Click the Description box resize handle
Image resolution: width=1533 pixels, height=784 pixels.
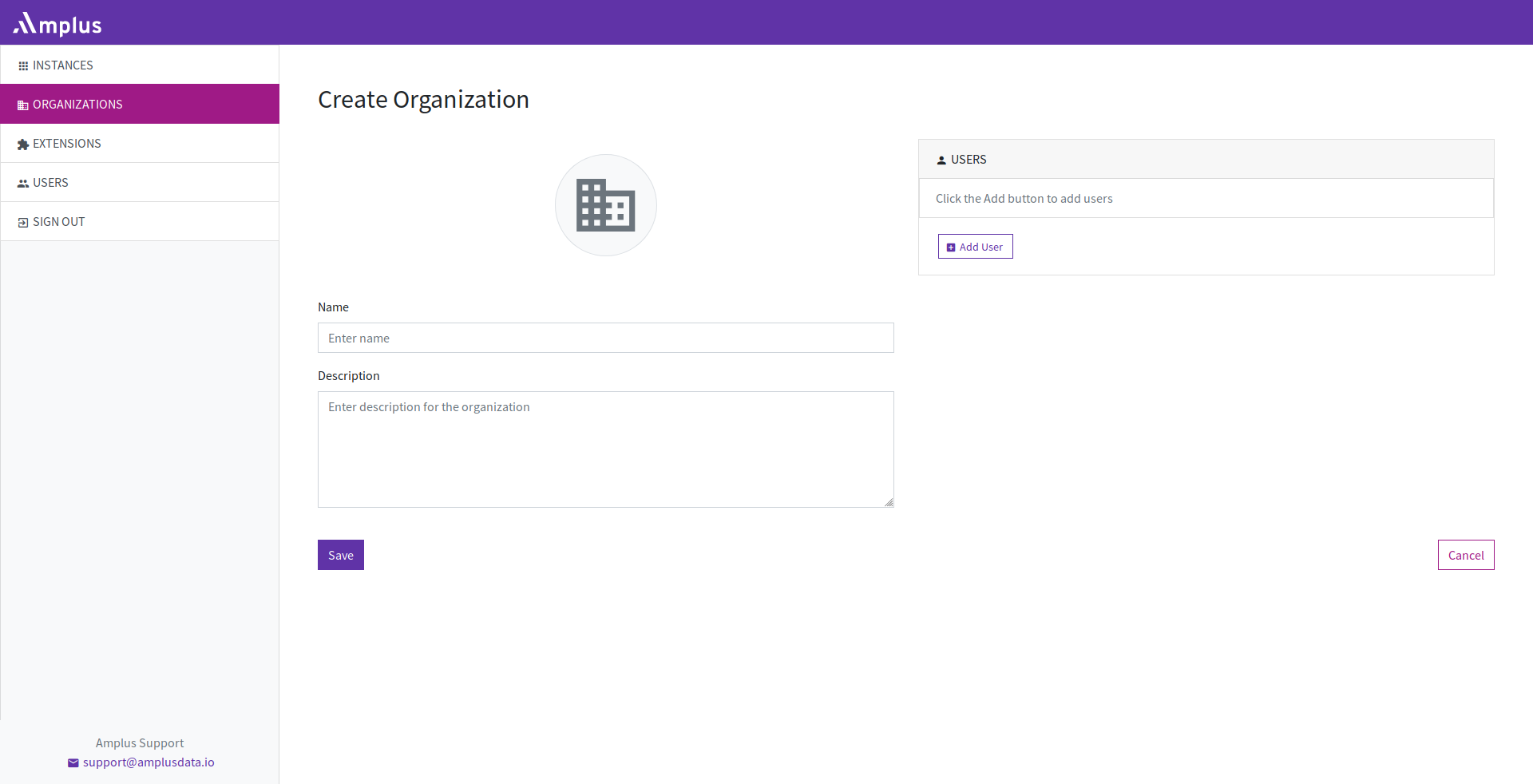[x=889, y=502]
